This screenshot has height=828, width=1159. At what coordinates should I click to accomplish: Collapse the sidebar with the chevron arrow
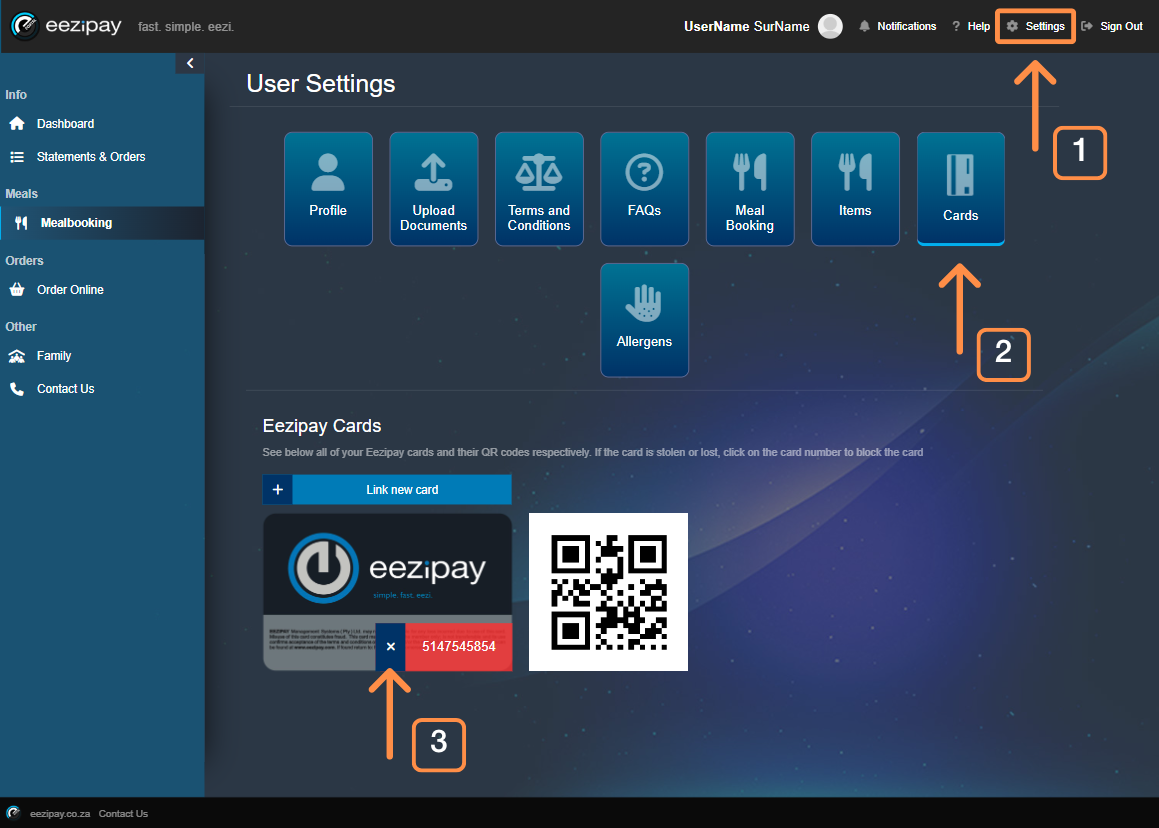pos(190,64)
